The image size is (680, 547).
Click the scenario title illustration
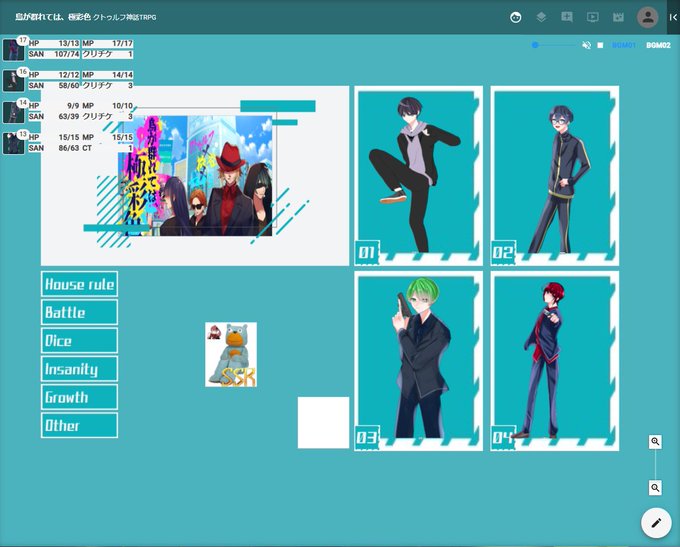[195, 176]
